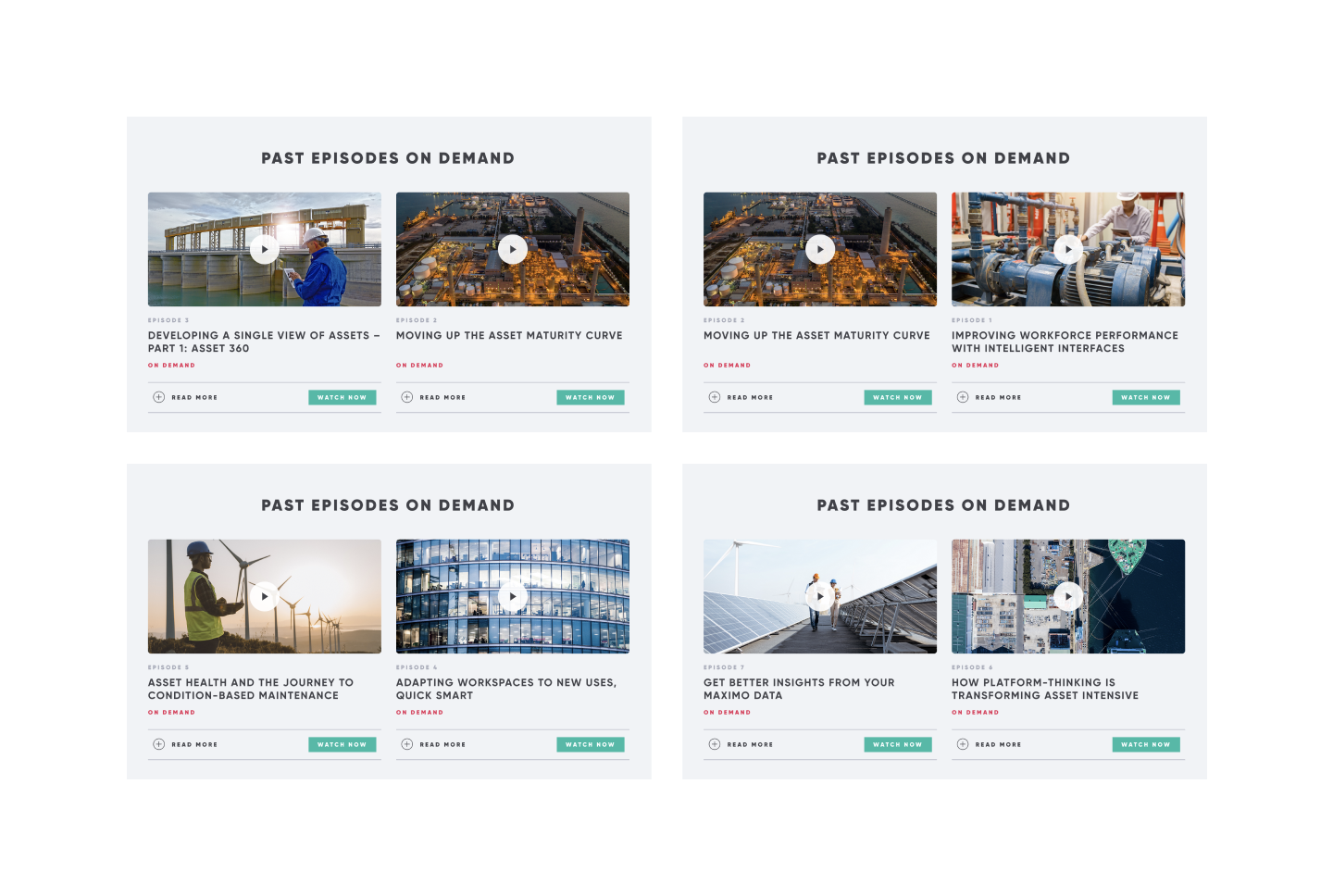Click On Demand under Asset 360 title

(x=171, y=365)
